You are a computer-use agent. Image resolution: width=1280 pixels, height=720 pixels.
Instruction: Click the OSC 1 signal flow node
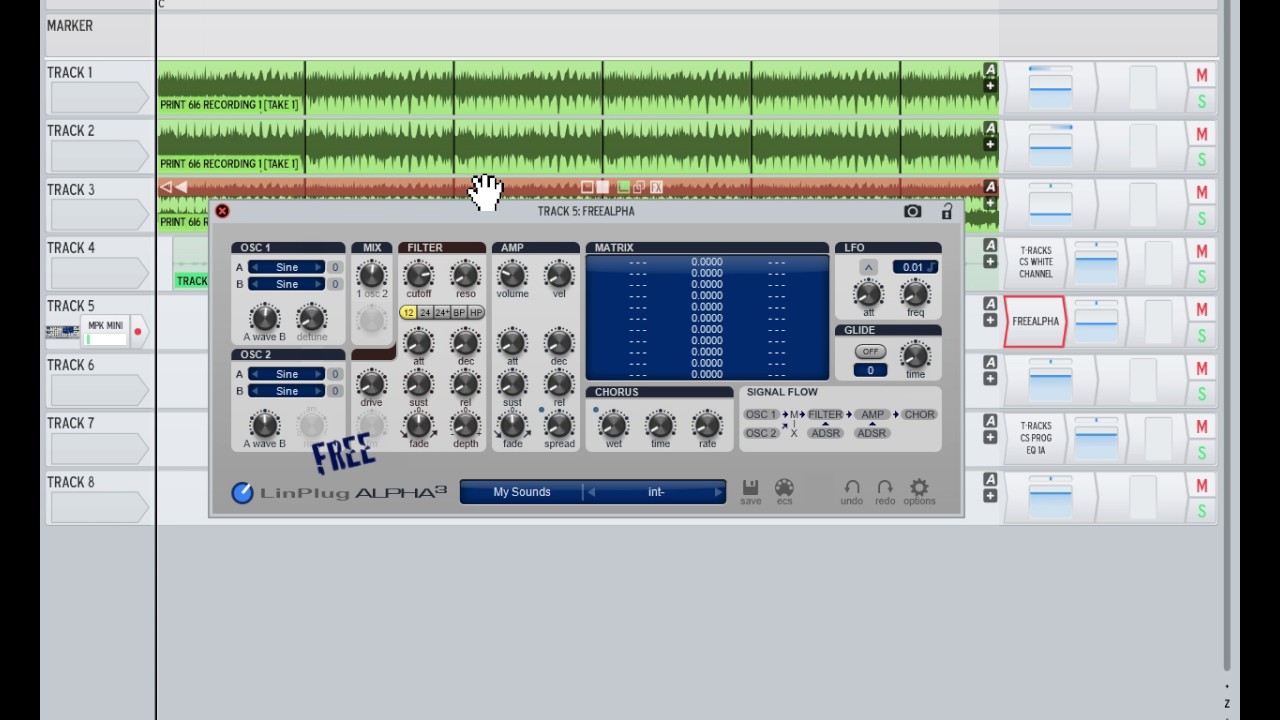761,414
